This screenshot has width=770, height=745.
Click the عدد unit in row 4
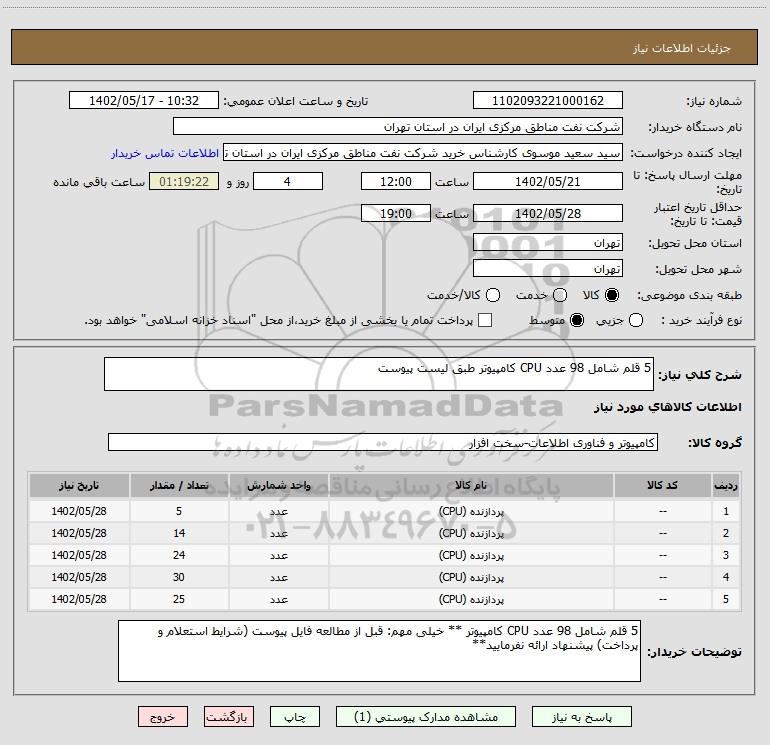point(278,578)
